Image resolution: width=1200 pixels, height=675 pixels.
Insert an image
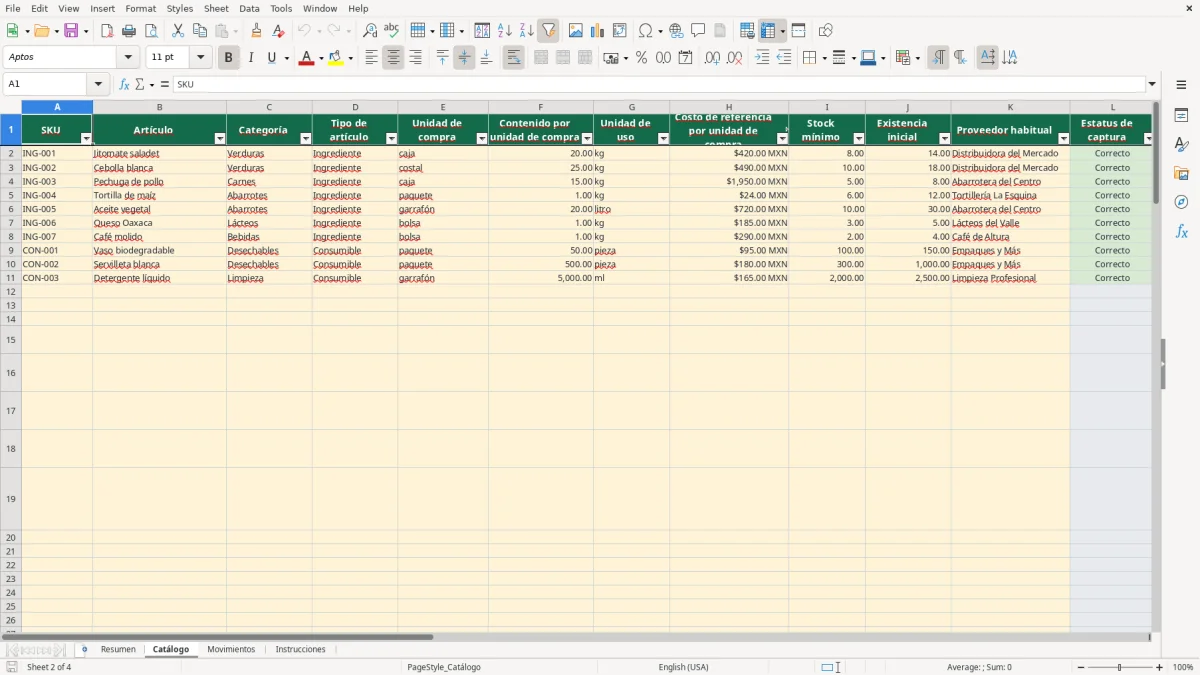click(x=576, y=31)
